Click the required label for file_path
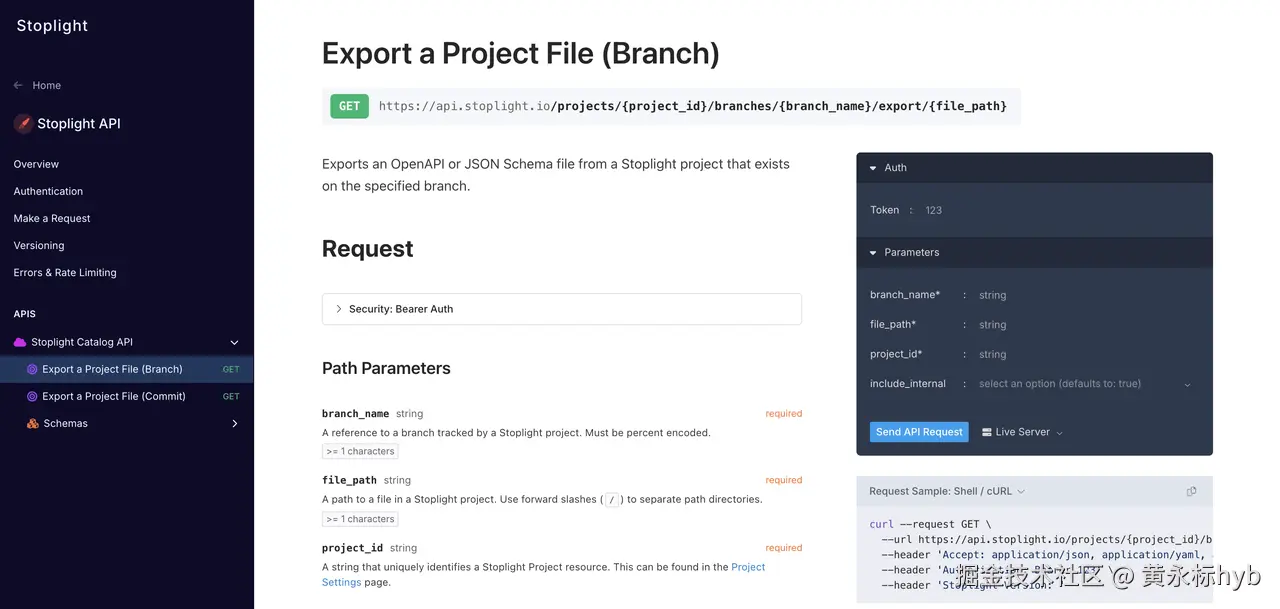The width and height of the screenshot is (1280, 609). pos(784,480)
